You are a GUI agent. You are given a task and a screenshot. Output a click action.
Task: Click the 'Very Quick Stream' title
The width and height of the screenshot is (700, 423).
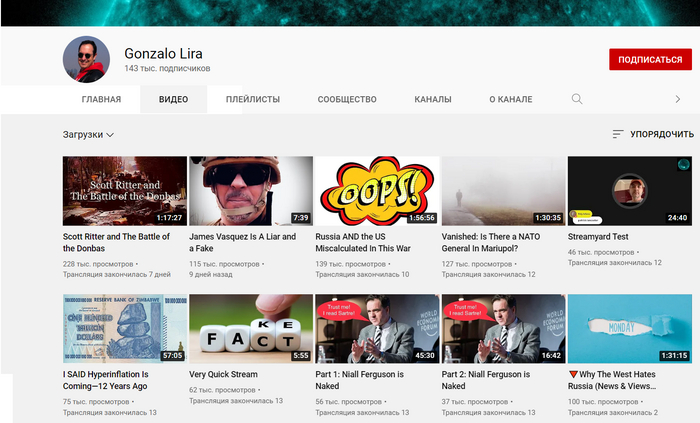point(223,374)
